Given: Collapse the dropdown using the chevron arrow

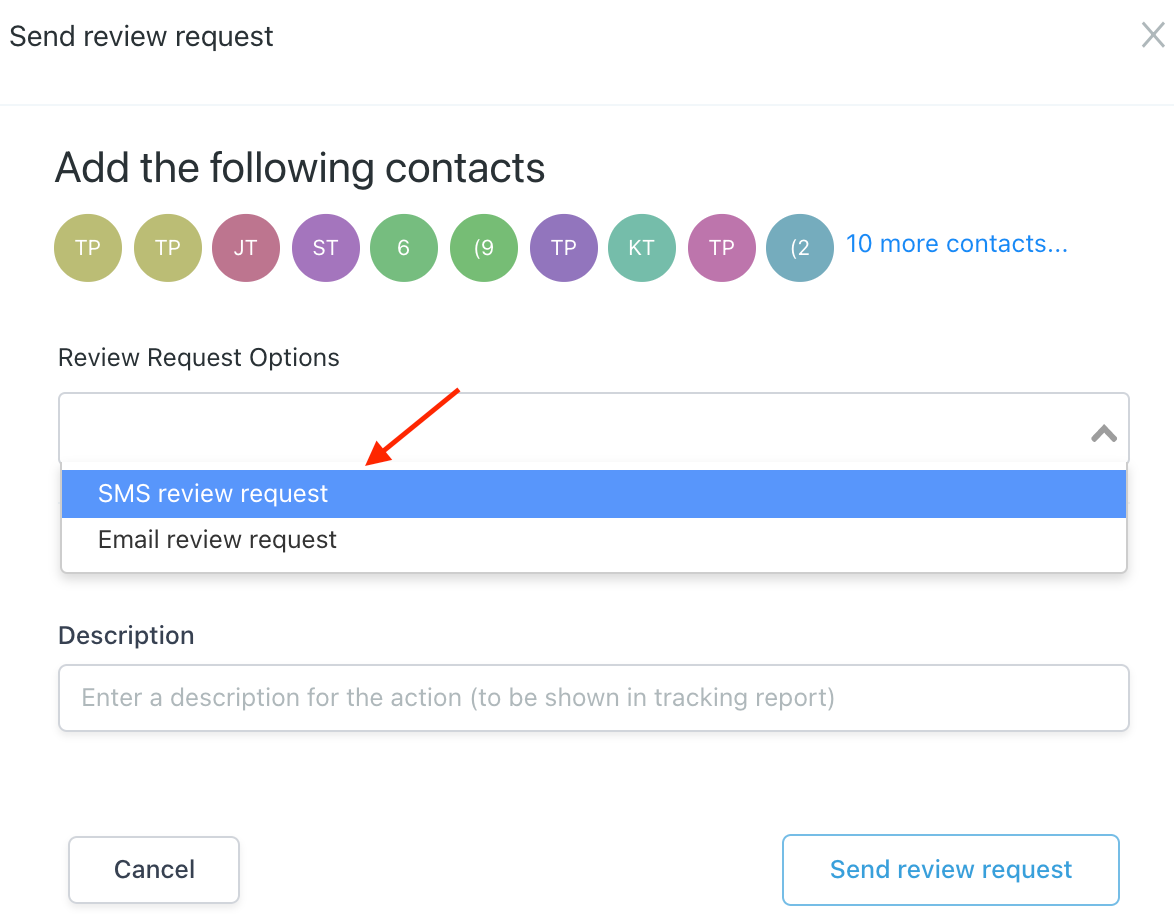Looking at the screenshot, I should coord(1103,433).
